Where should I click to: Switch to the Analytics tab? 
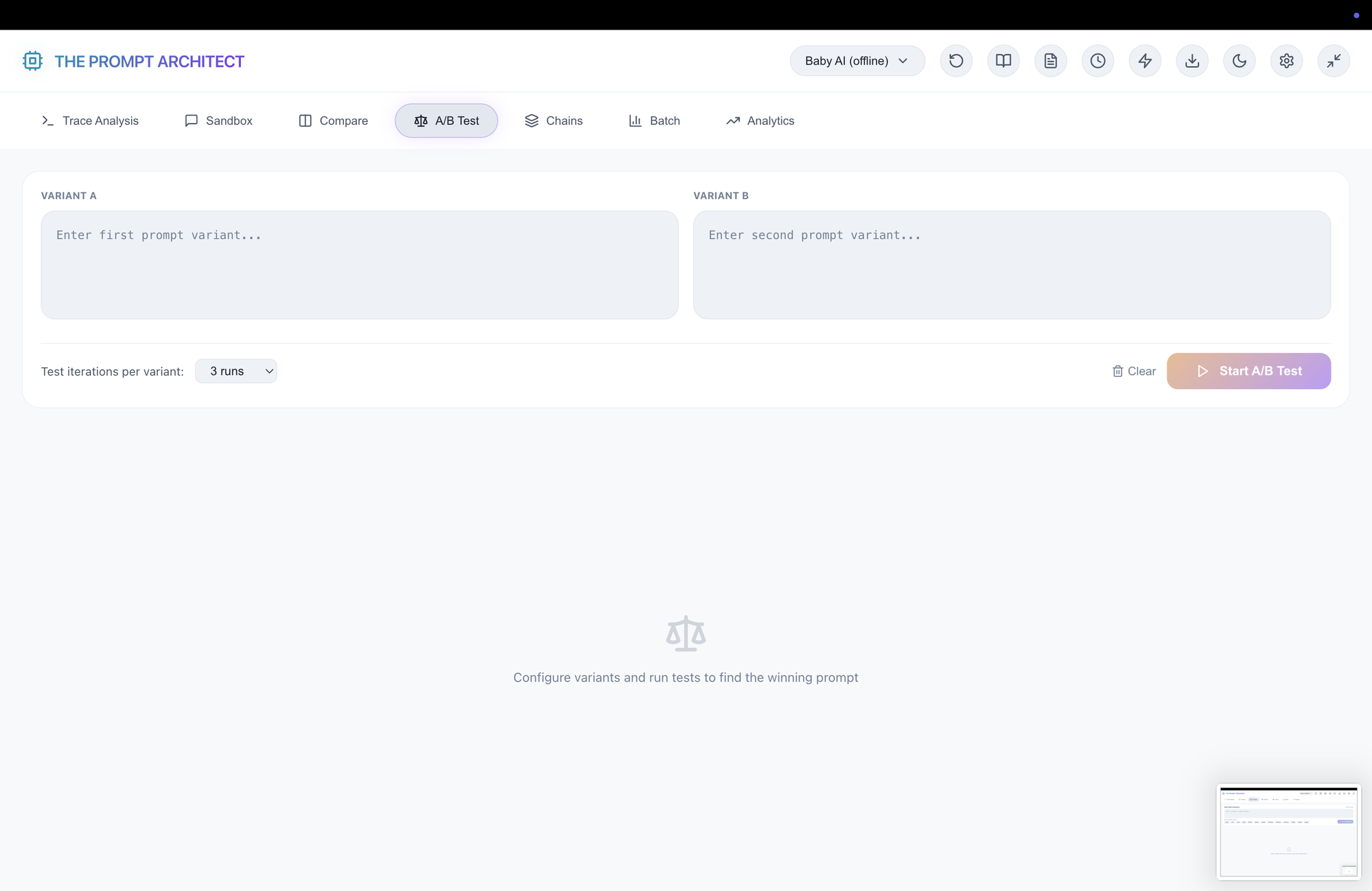pyautogui.click(x=760, y=121)
